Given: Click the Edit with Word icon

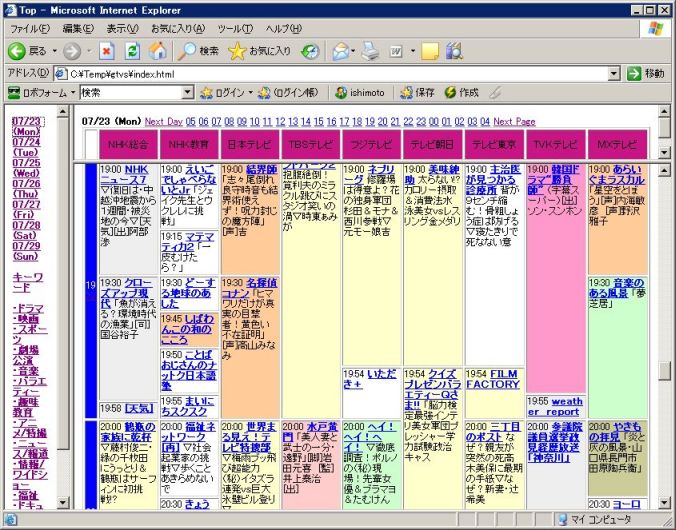Looking at the screenshot, I should pos(396,51).
